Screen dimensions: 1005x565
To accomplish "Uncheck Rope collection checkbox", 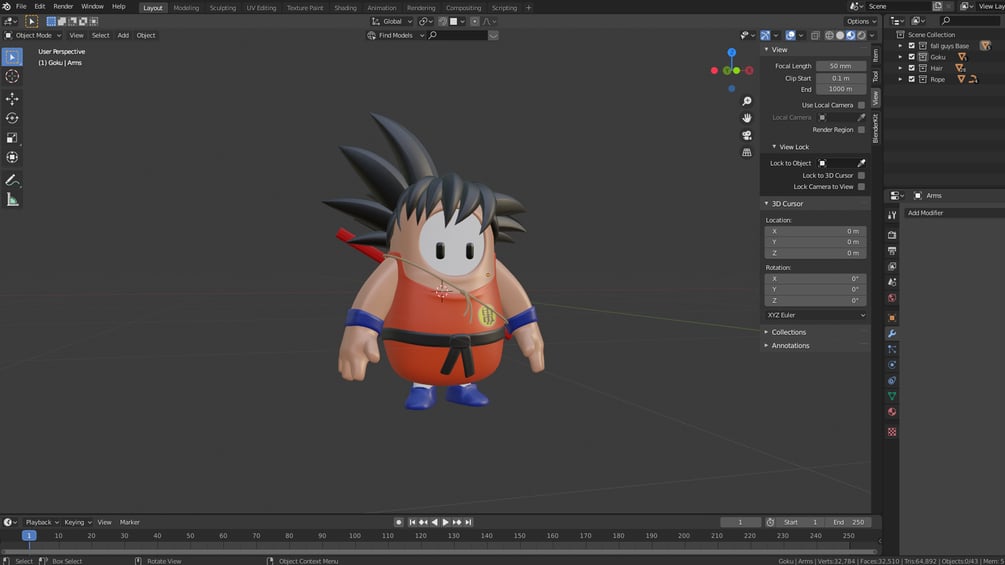I will click(x=911, y=79).
